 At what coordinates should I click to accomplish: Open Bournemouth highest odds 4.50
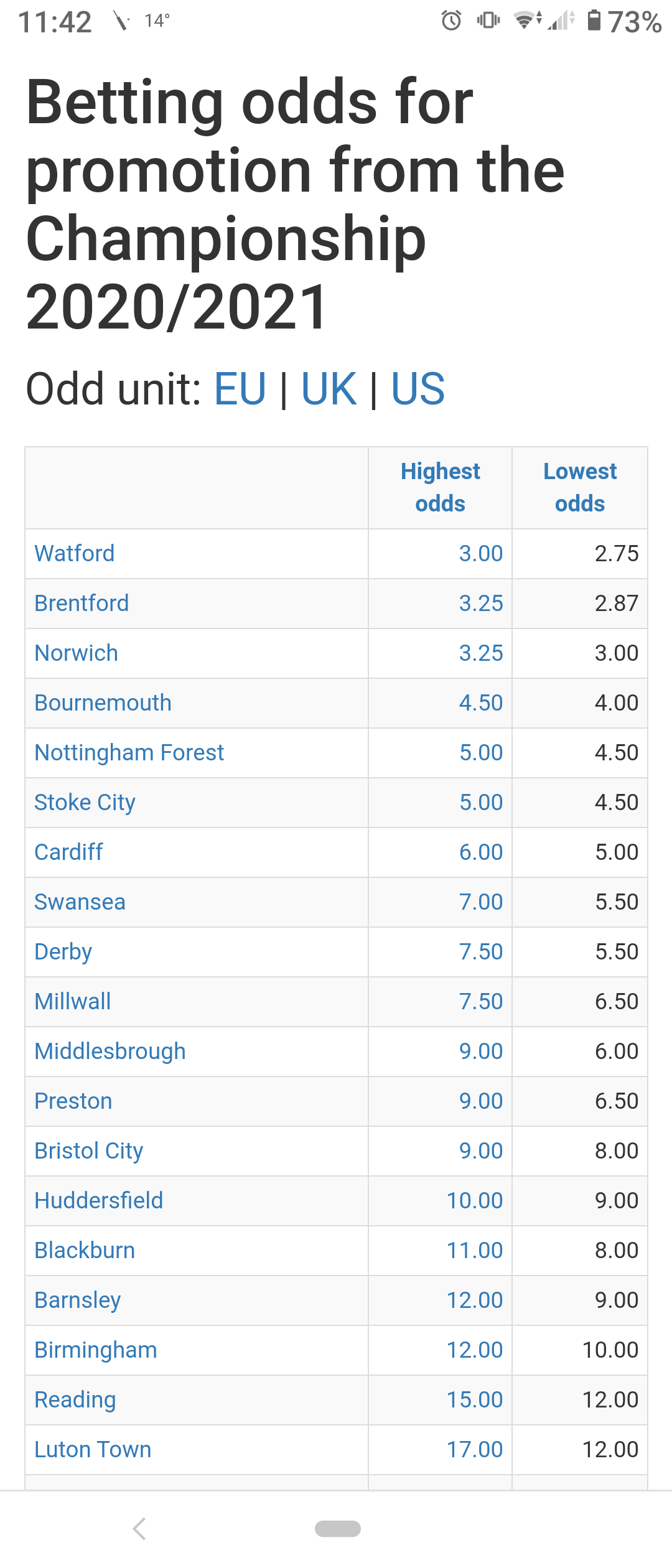[481, 703]
